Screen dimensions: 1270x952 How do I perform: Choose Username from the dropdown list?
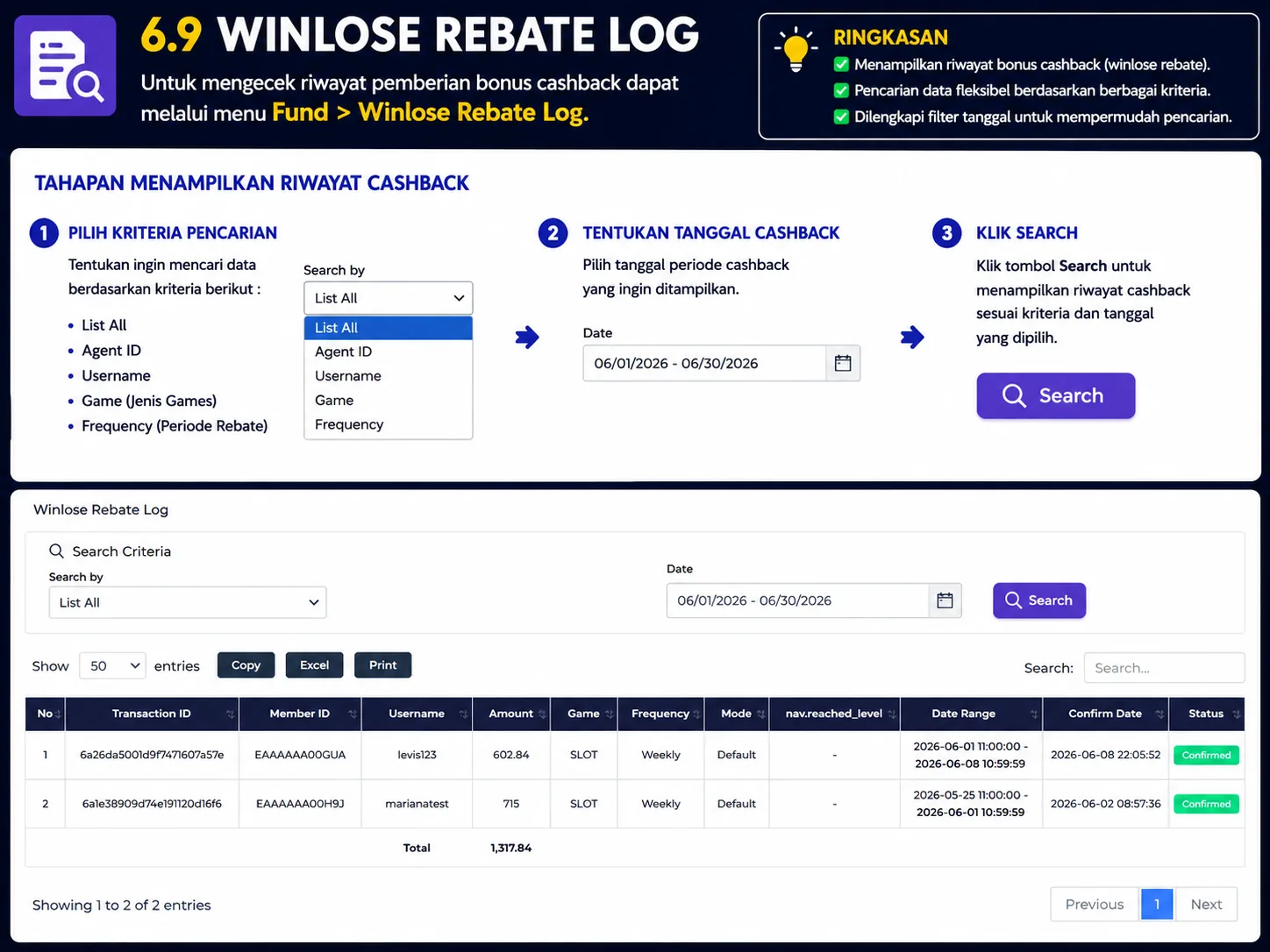click(389, 376)
